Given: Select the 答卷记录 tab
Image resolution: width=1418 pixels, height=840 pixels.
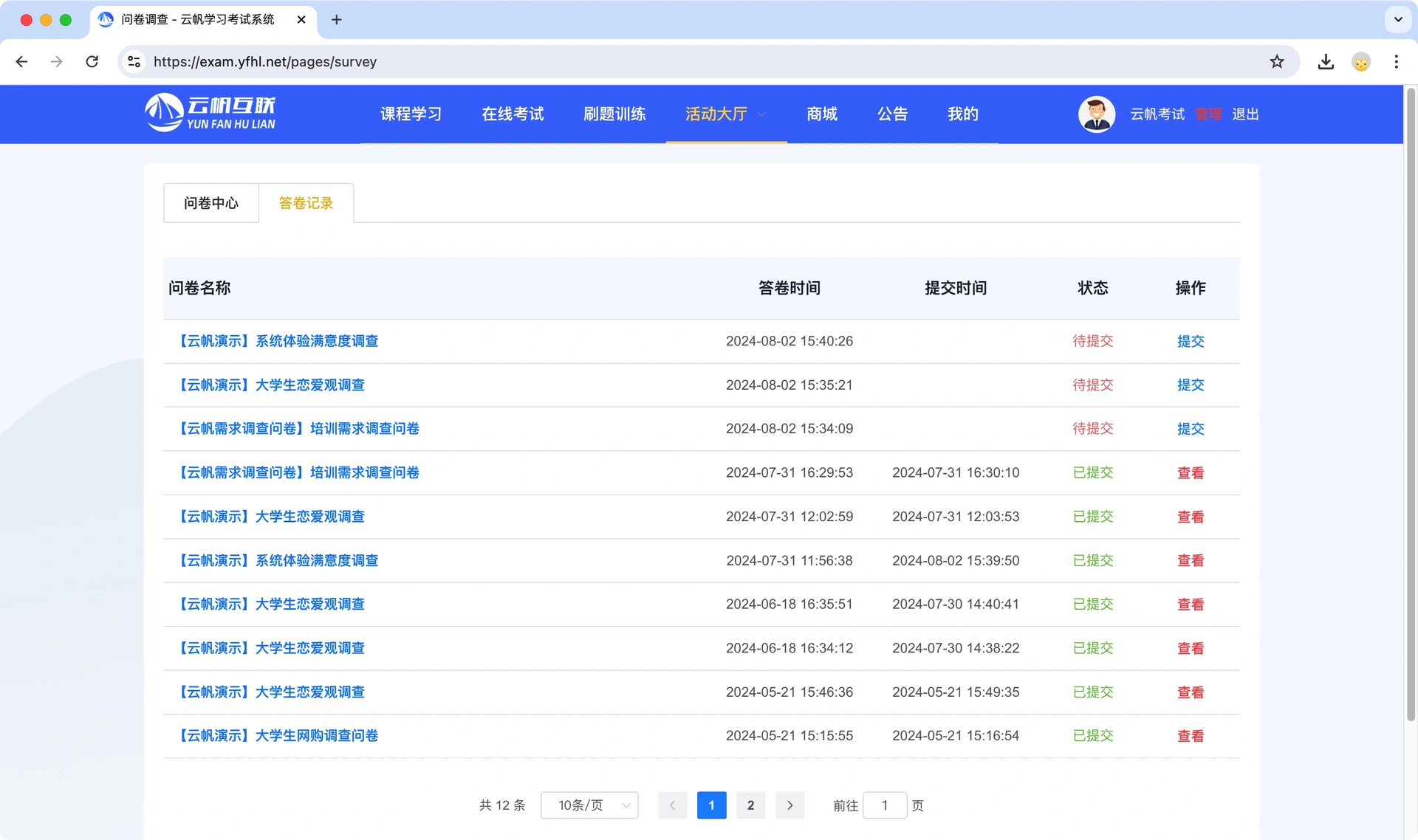Looking at the screenshot, I should [306, 203].
